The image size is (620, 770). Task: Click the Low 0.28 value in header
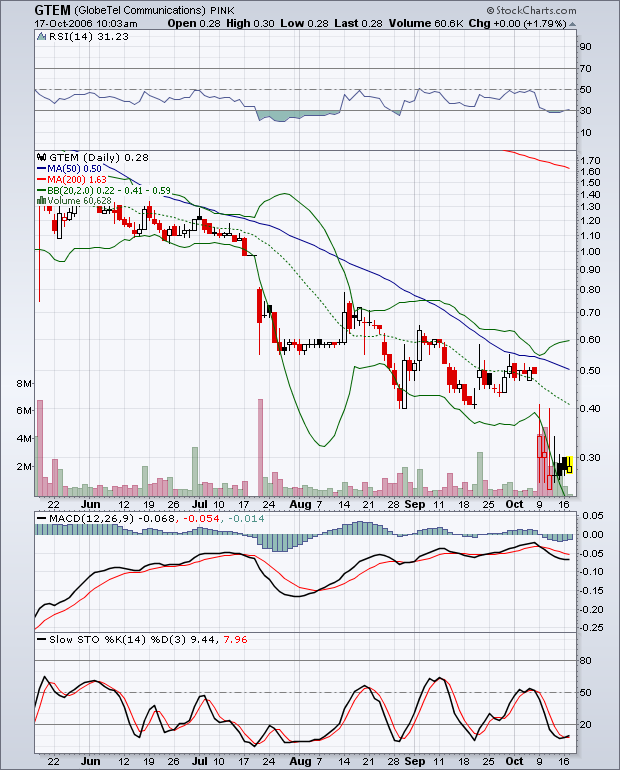304,24
